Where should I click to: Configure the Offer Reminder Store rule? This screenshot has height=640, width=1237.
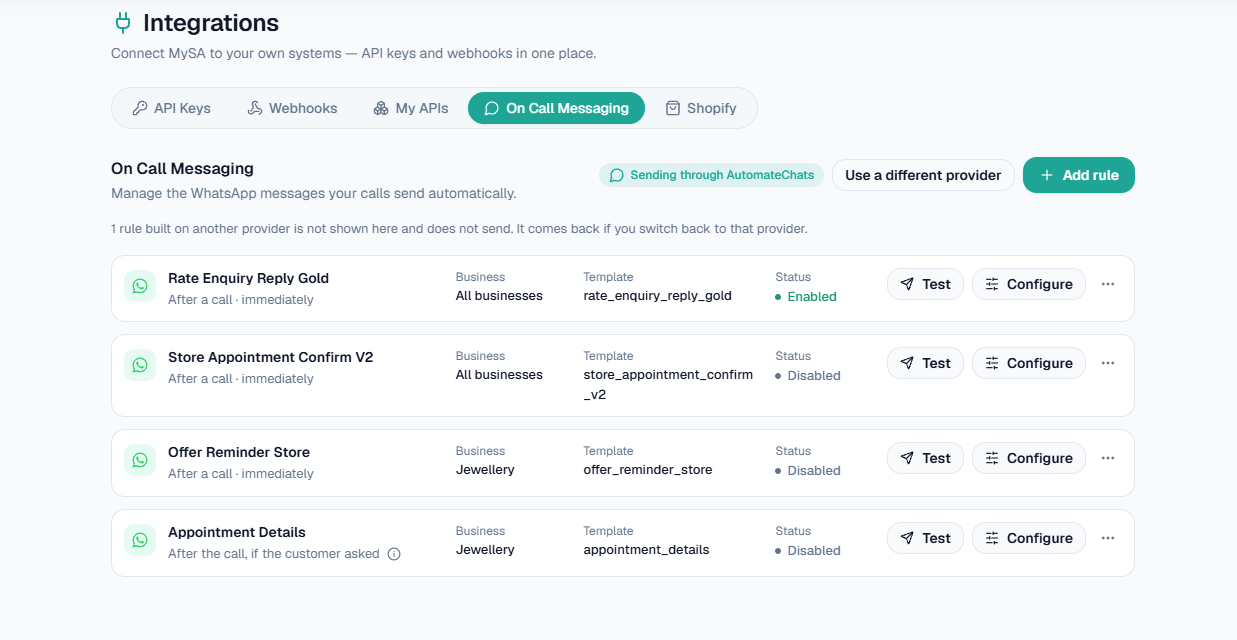[1029, 458]
